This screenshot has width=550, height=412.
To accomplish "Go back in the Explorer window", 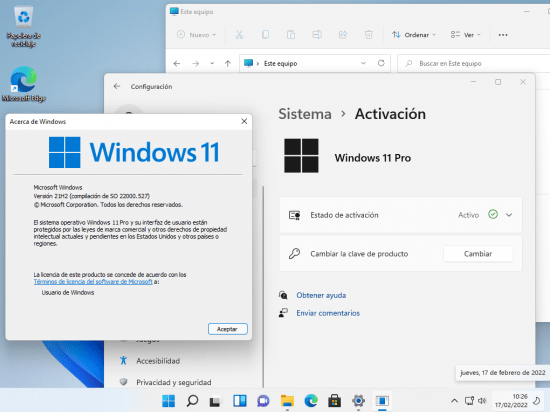I will [x=177, y=63].
